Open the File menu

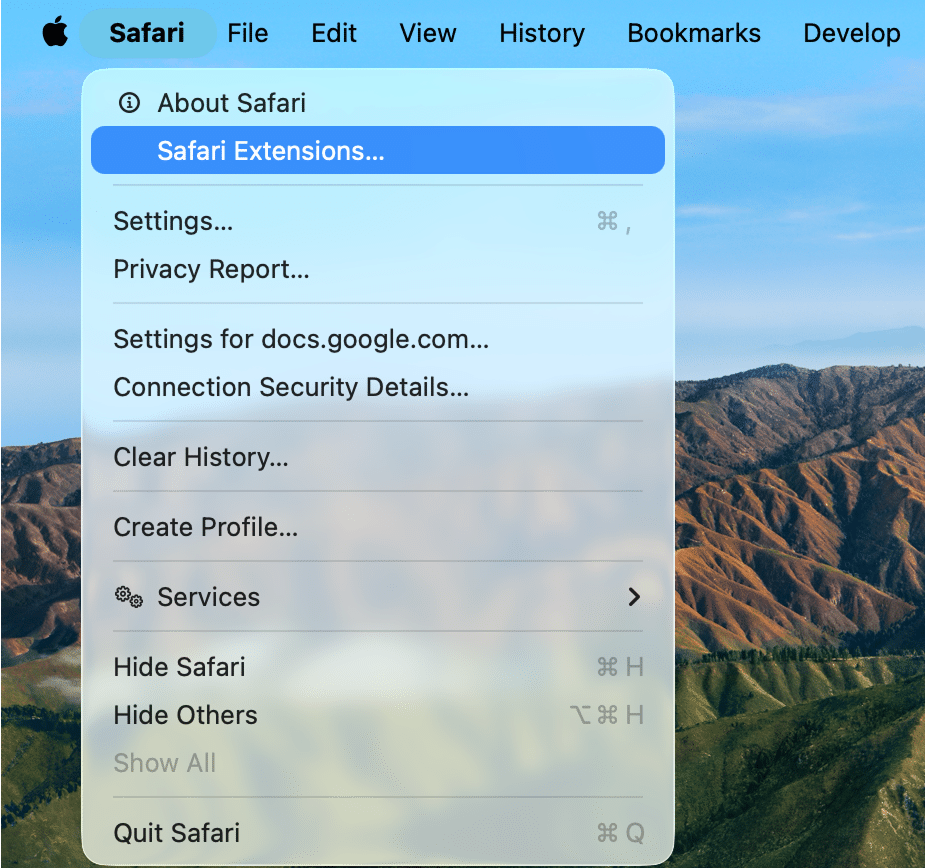(x=248, y=33)
